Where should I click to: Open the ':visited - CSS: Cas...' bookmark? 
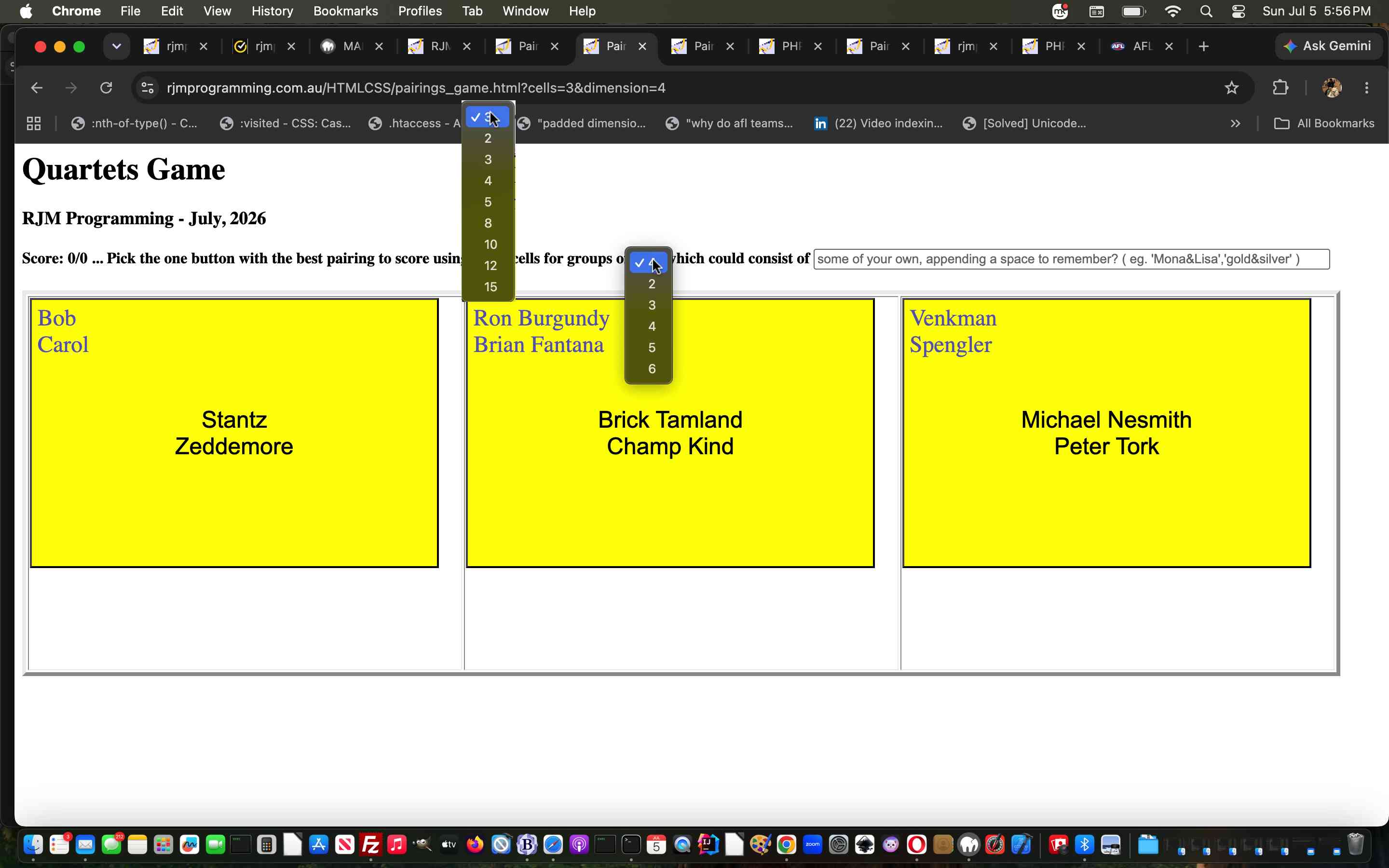point(286,123)
